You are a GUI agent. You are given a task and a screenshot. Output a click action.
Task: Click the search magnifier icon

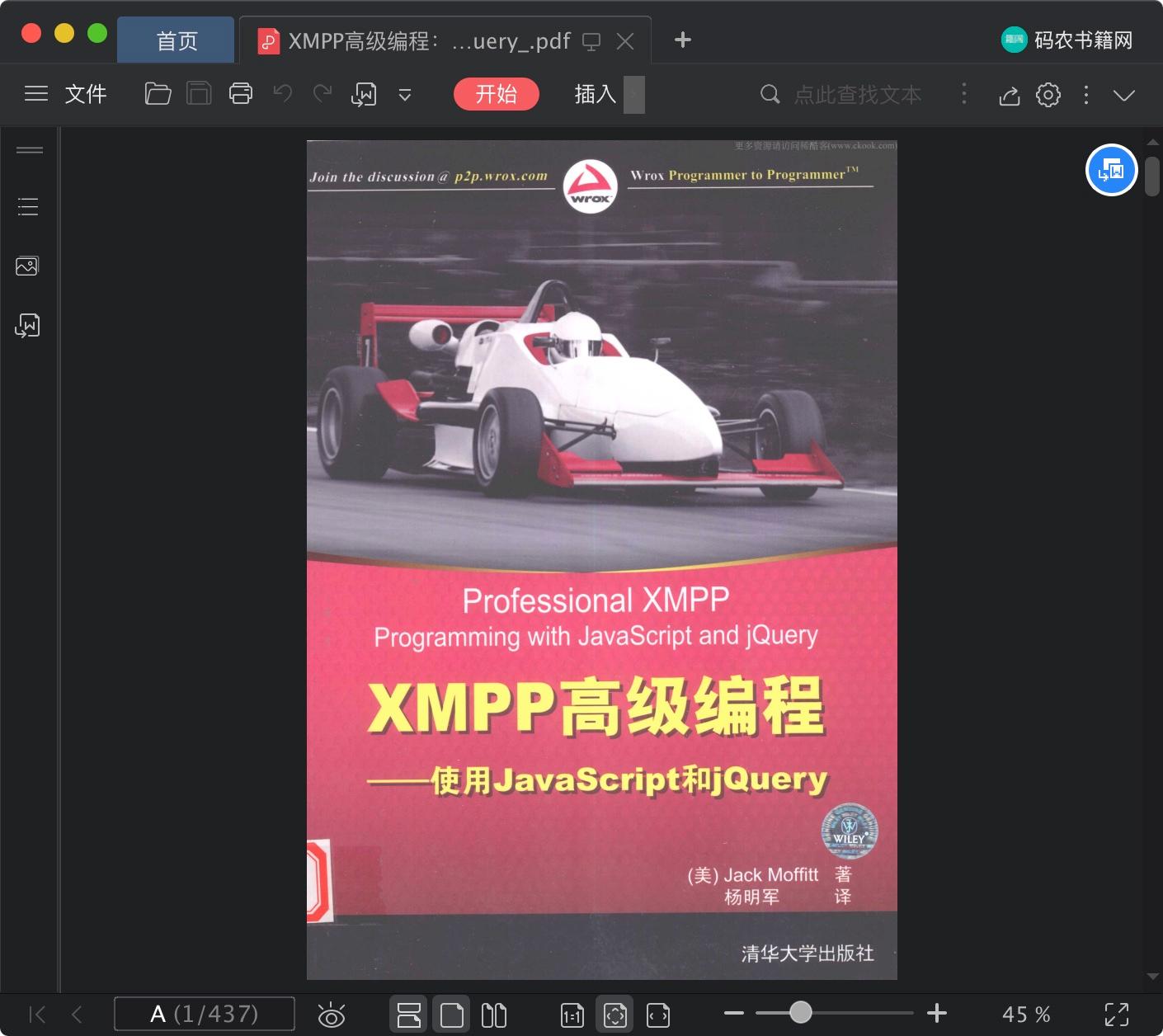[x=770, y=94]
